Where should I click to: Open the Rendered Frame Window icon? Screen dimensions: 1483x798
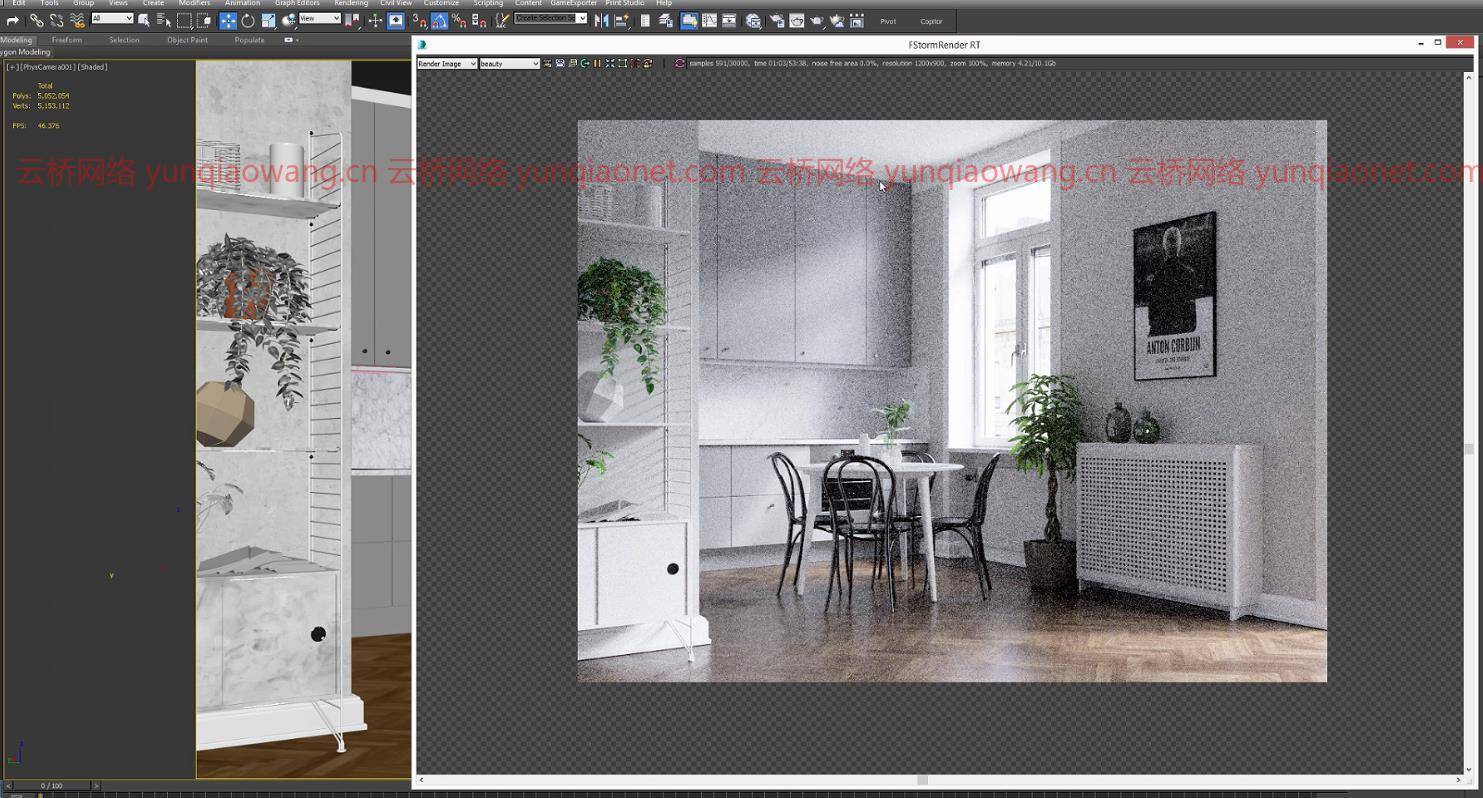point(797,20)
